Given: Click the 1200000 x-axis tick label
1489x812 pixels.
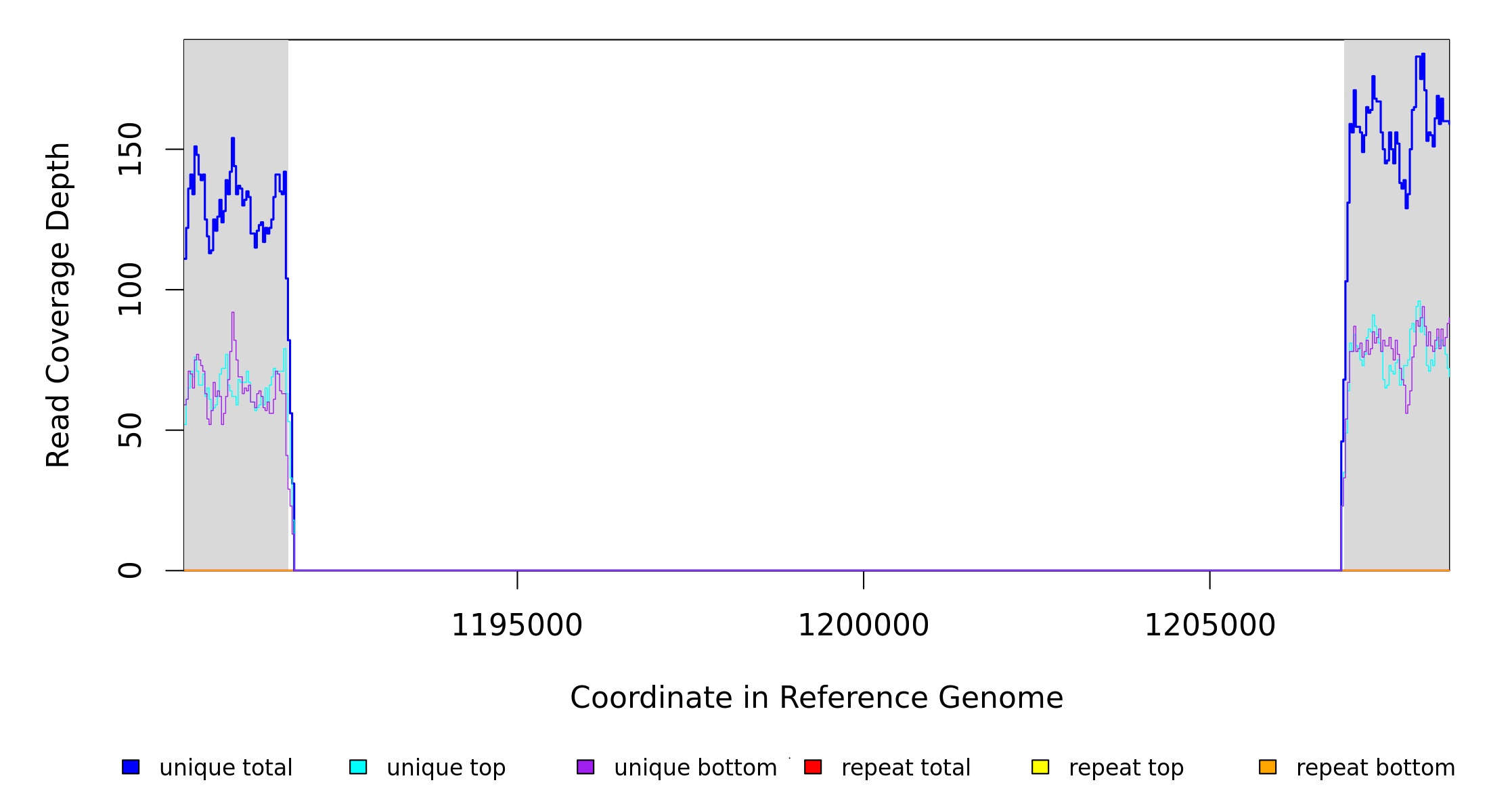Looking at the screenshot, I should pos(863,625).
